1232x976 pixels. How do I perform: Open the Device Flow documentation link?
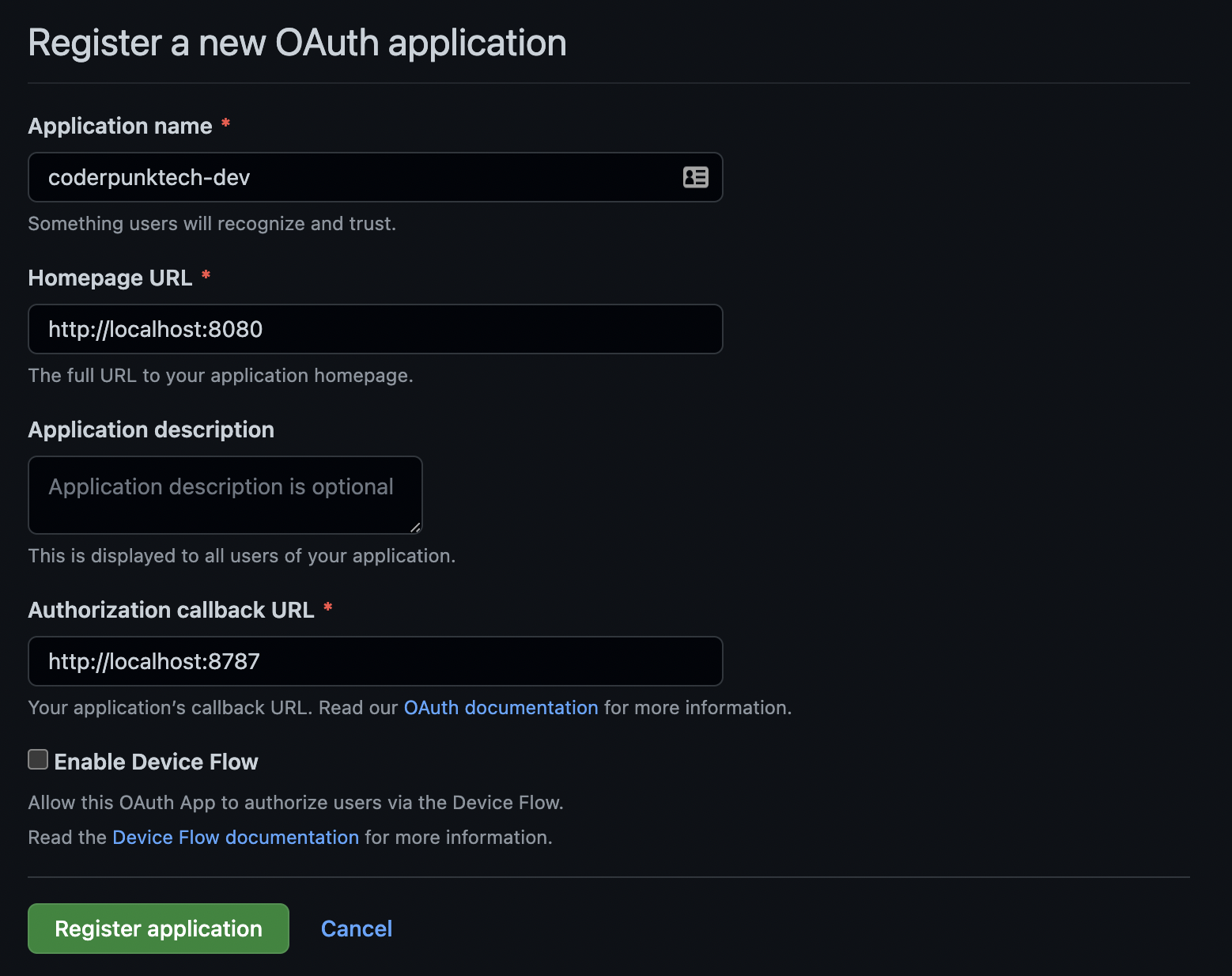[x=236, y=838]
